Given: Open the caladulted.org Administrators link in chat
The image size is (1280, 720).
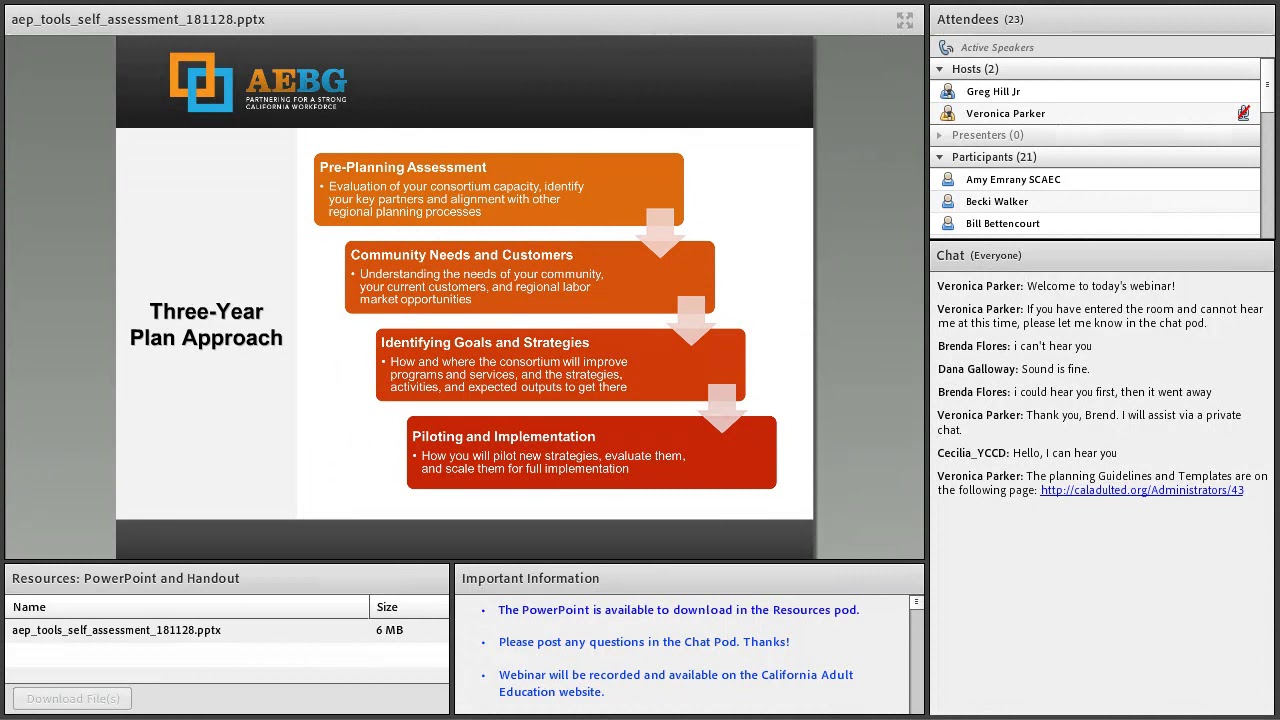Looking at the screenshot, I should click(1142, 490).
